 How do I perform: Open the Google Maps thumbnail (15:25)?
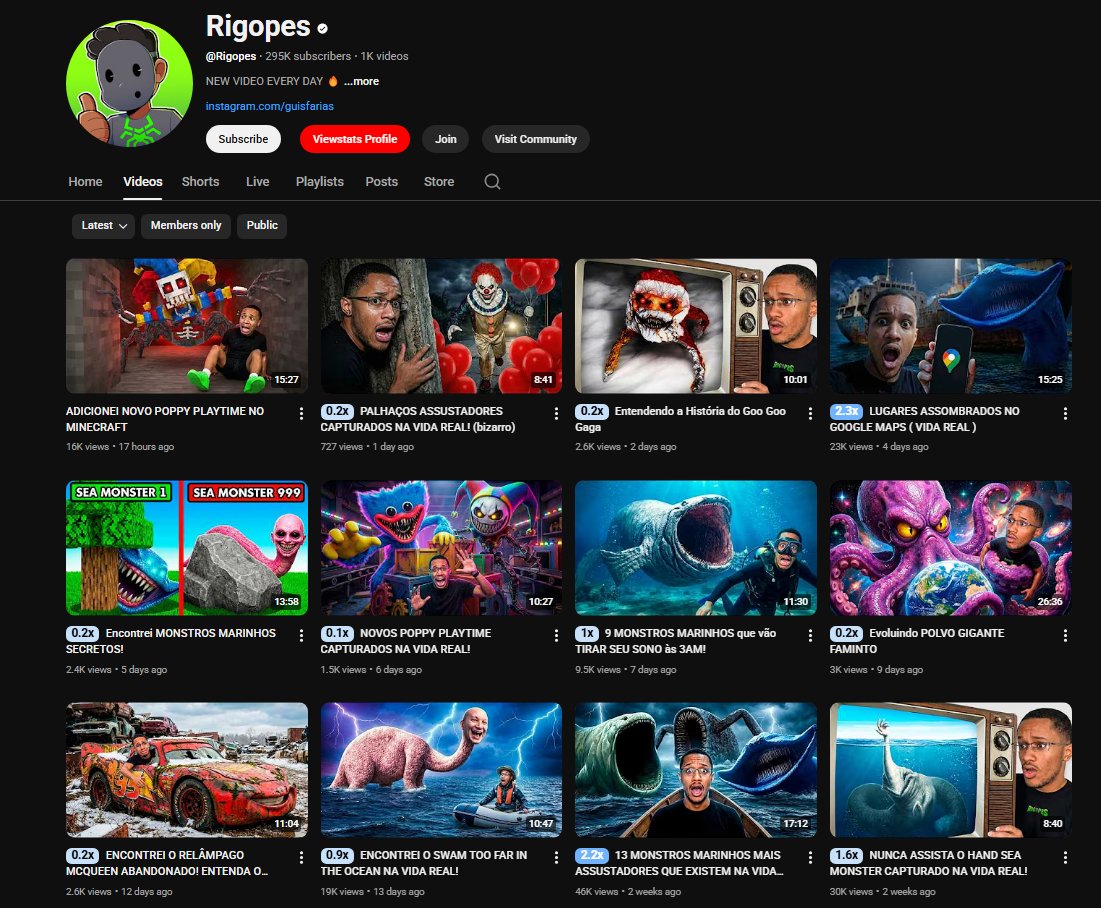951,326
